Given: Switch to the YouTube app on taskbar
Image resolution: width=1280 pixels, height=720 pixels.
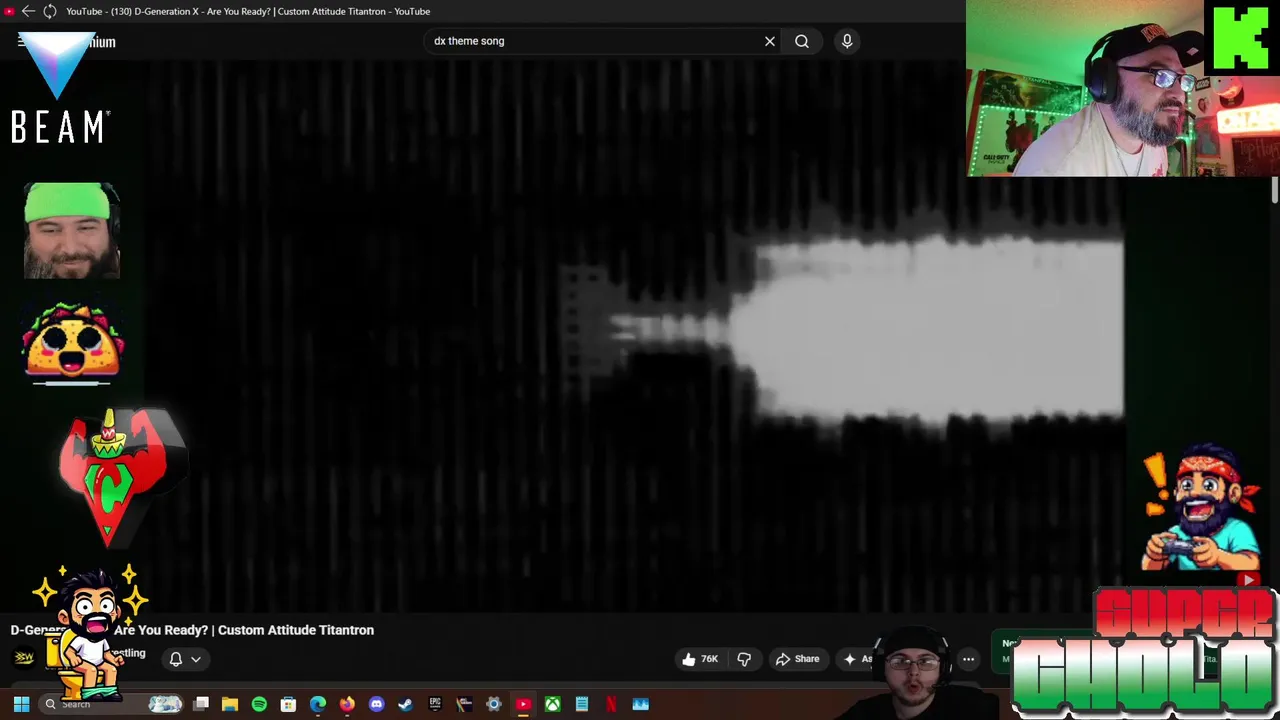Looking at the screenshot, I should [523, 704].
